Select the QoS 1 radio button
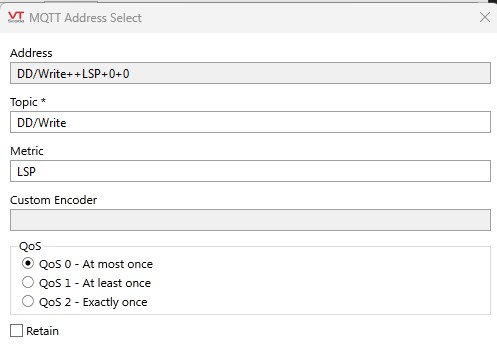 point(28,282)
